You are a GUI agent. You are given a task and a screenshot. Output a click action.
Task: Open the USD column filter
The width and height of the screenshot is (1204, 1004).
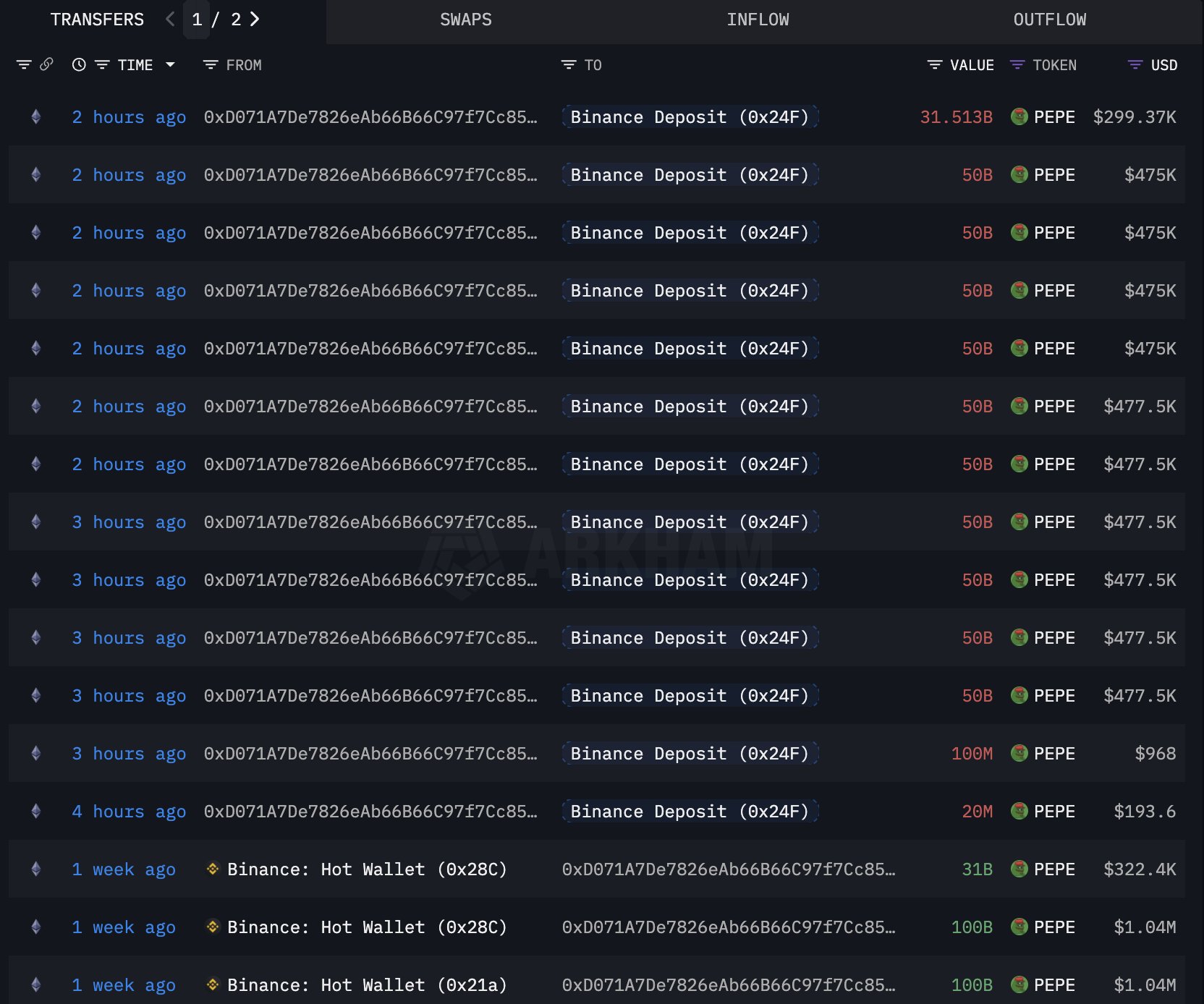click(x=1135, y=65)
